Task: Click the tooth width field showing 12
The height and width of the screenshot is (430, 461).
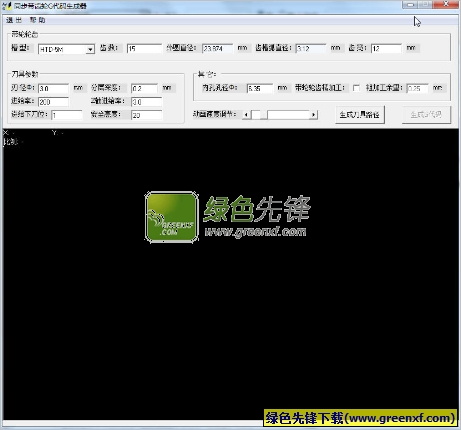Action: pyautogui.click(x=386, y=49)
